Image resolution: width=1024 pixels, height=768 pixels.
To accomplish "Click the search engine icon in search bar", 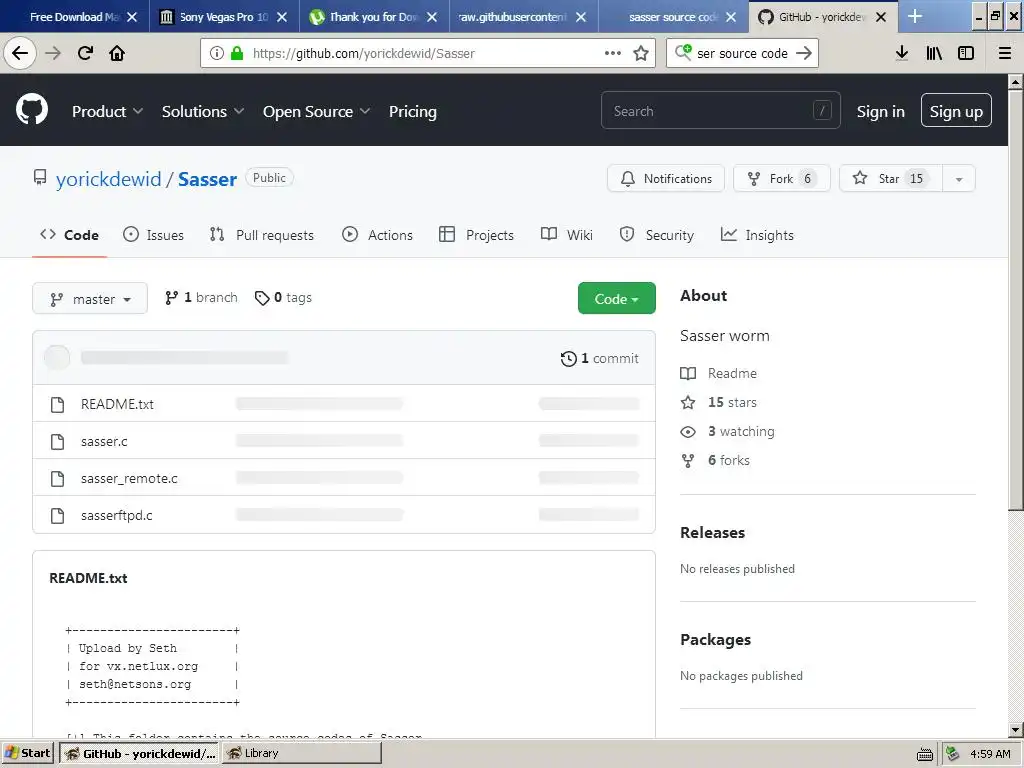I will click(x=683, y=52).
